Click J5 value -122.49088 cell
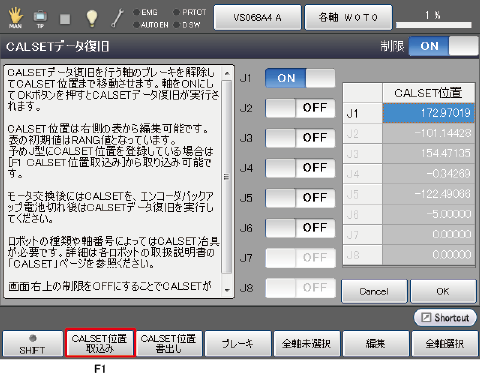 click(429, 194)
